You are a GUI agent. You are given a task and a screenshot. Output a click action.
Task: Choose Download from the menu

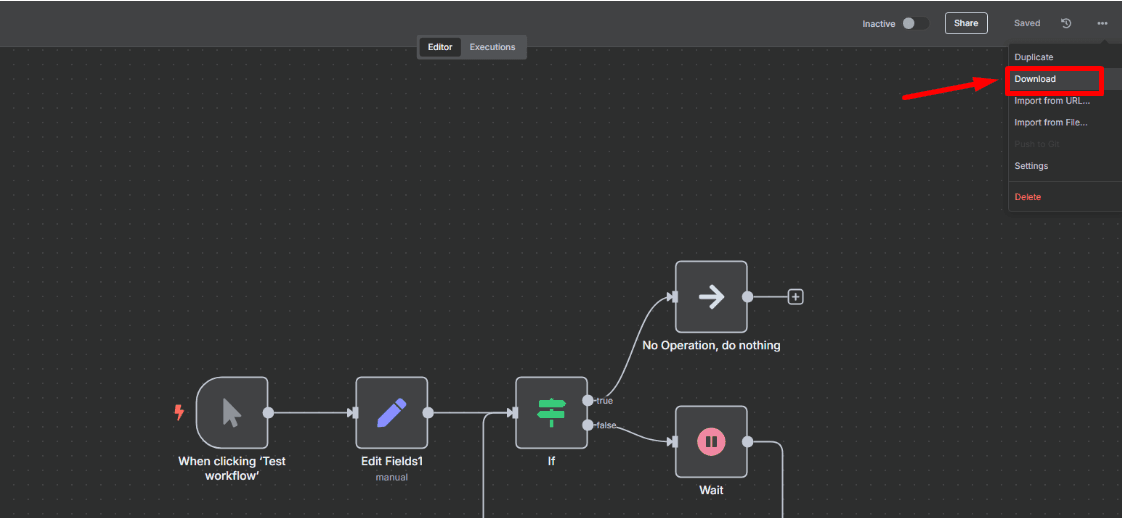(1035, 79)
